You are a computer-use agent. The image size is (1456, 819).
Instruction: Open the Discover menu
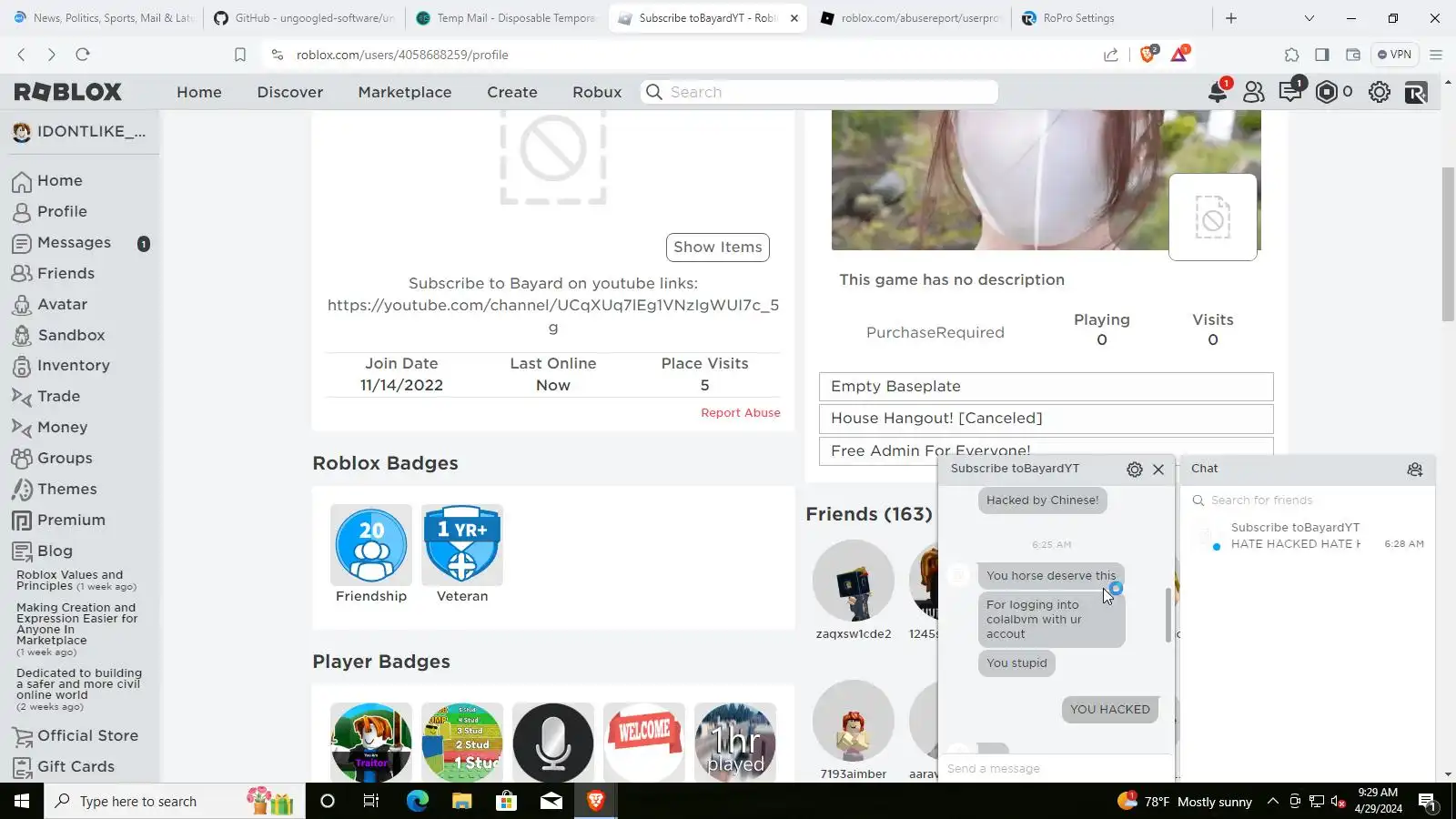point(290,92)
